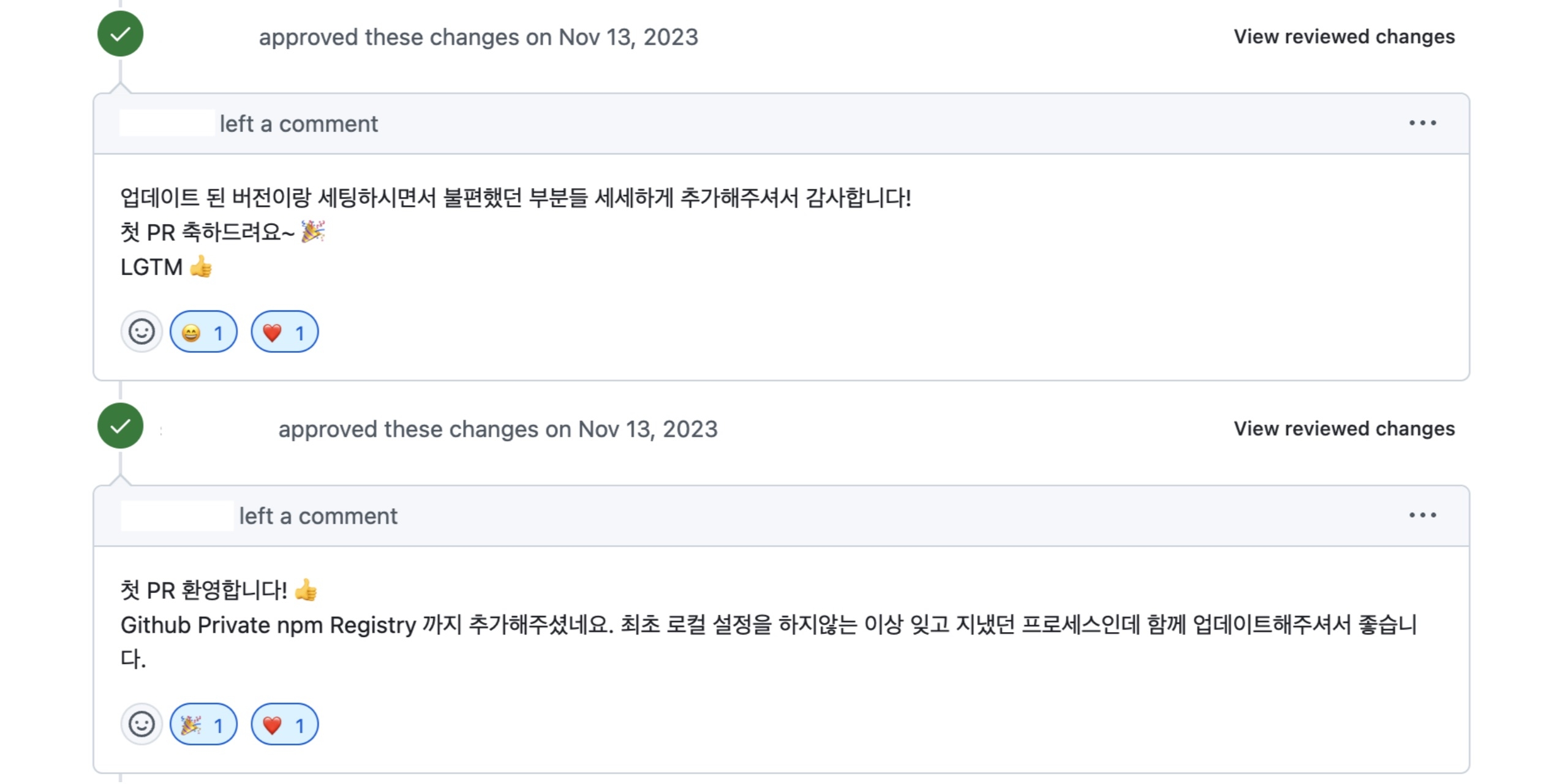This screenshot has width=1568, height=784.
Task: Open the three-dot menu on the LGTM comment
Action: tap(1422, 123)
